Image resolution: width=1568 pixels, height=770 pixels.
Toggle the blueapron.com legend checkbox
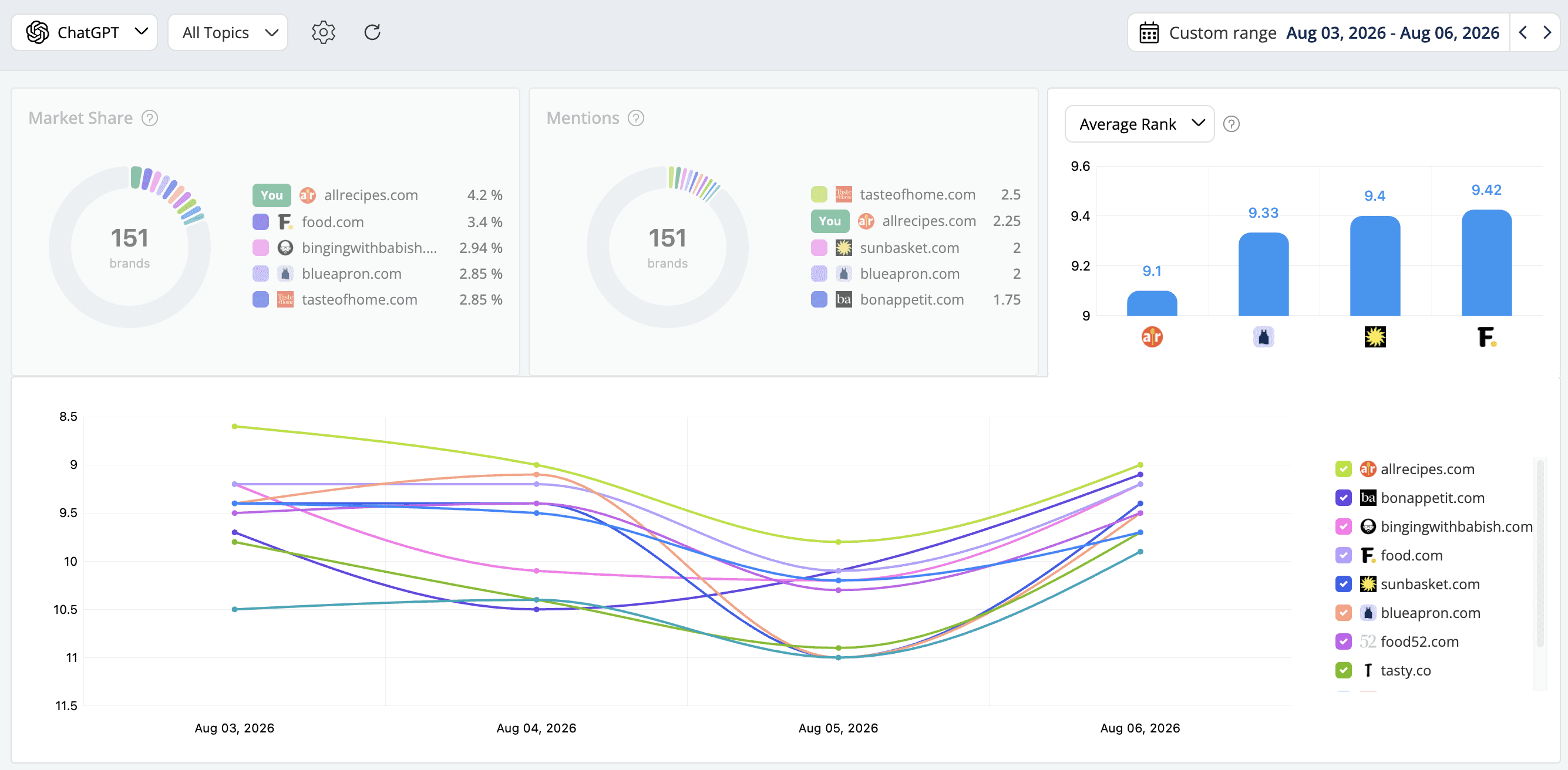point(1344,613)
